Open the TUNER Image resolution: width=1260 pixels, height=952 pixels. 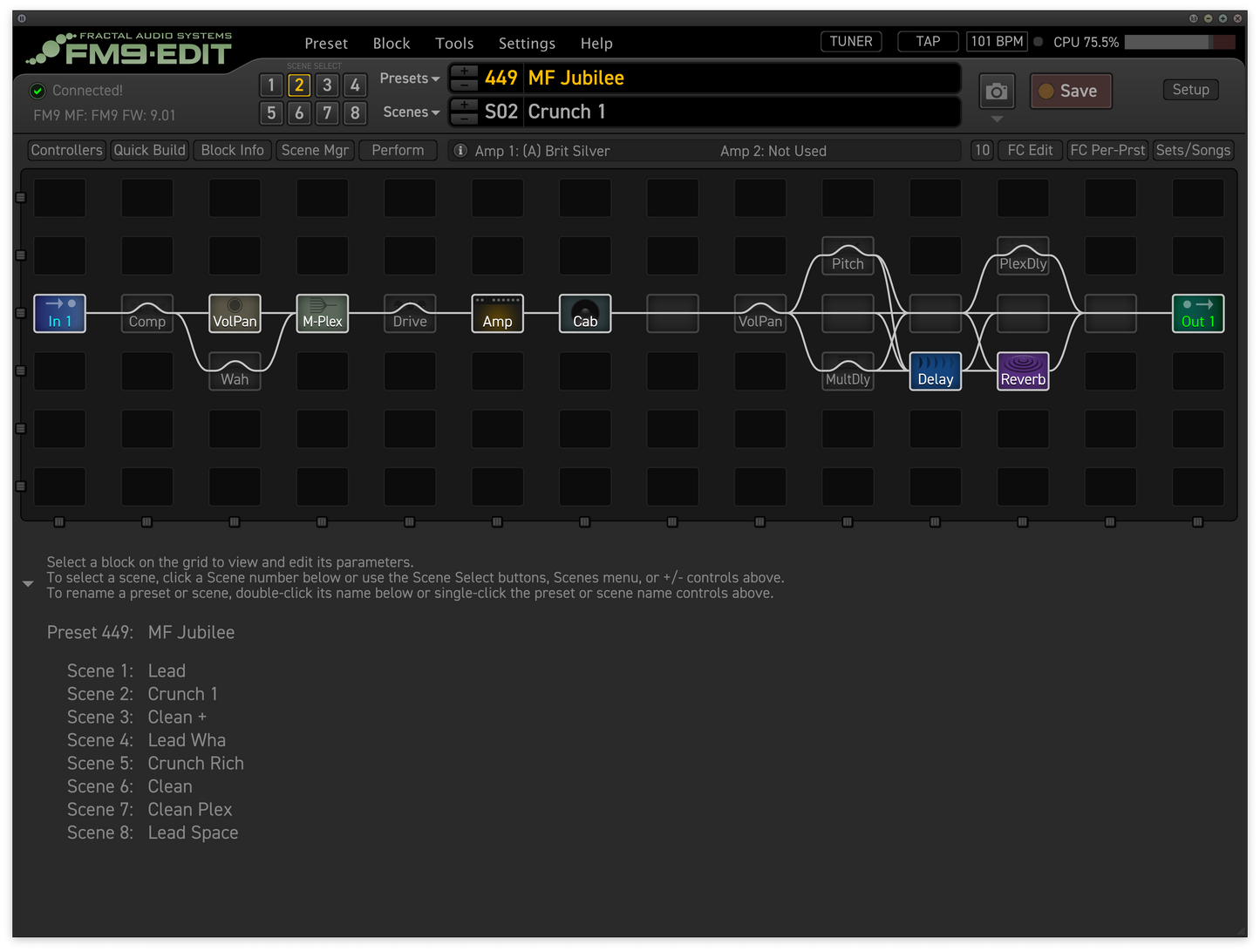click(851, 42)
